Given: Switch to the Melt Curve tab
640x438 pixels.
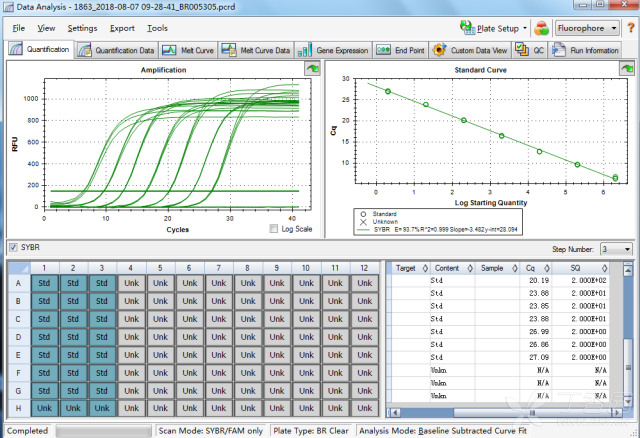Looking at the screenshot, I should pyautogui.click(x=188, y=50).
